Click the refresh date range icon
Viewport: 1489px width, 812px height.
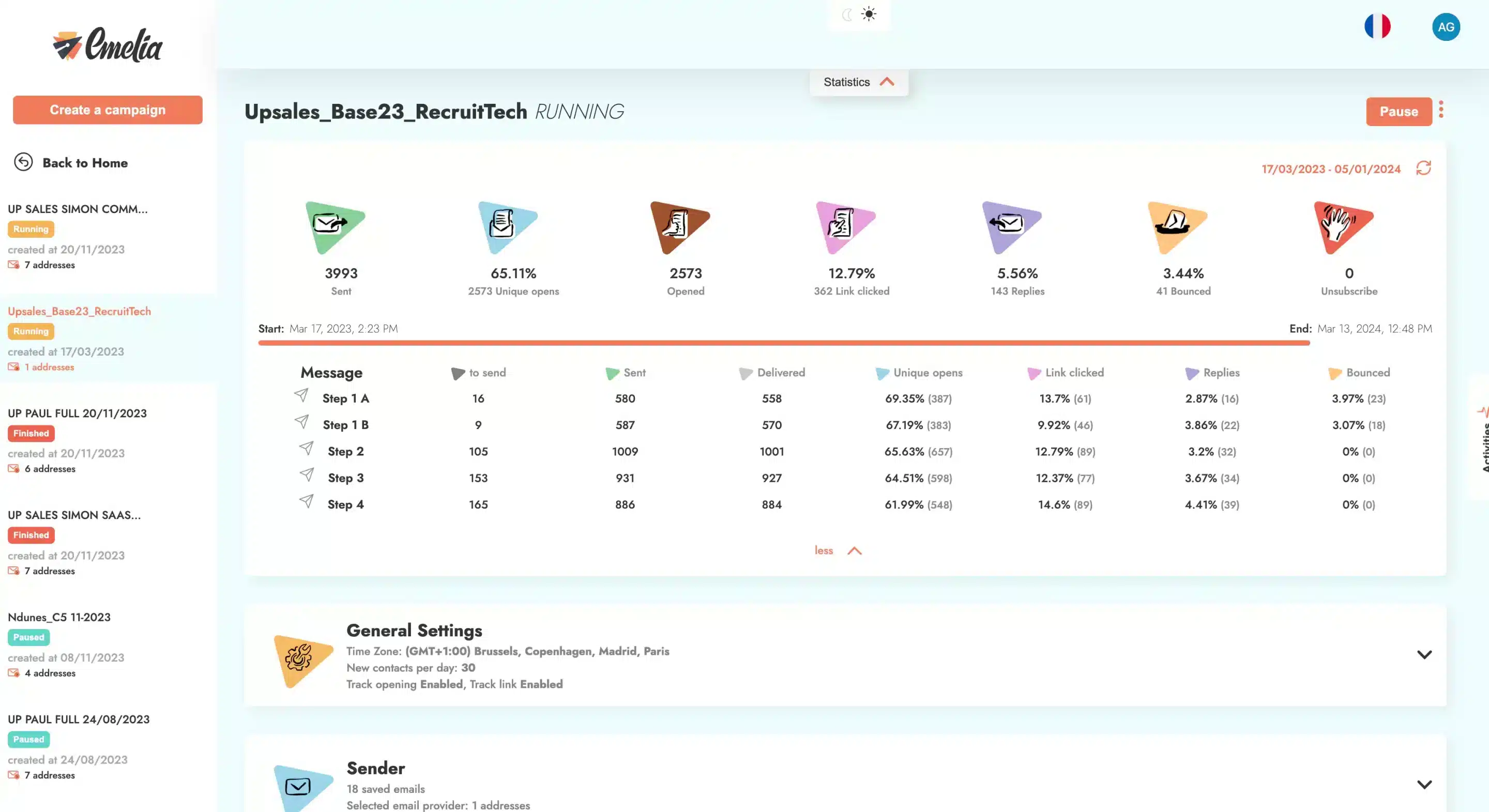click(x=1423, y=168)
